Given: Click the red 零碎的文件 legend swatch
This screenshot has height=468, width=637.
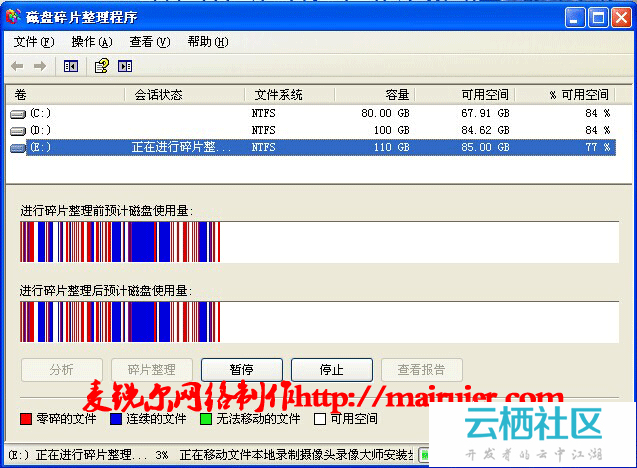Looking at the screenshot, I should (x=26, y=419).
